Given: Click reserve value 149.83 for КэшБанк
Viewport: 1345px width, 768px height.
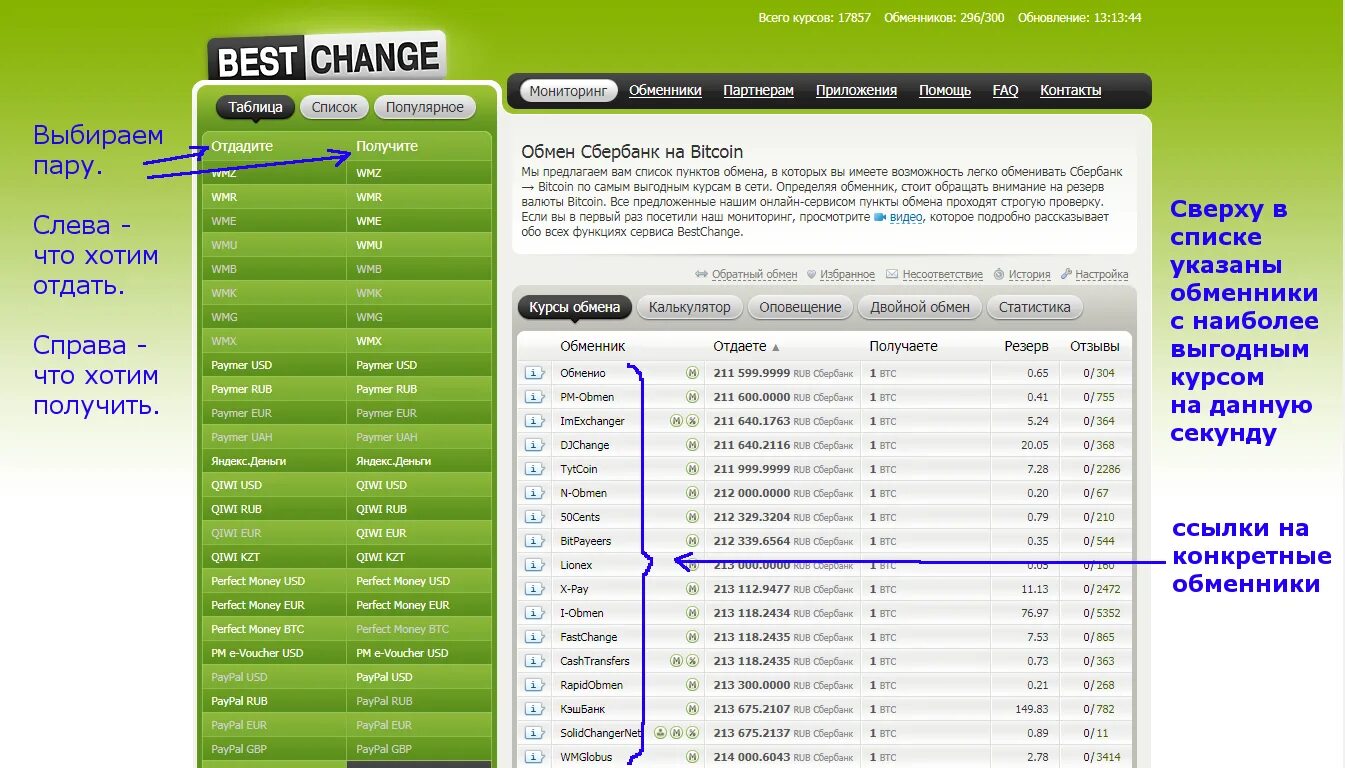Looking at the screenshot, I should click(1032, 709).
